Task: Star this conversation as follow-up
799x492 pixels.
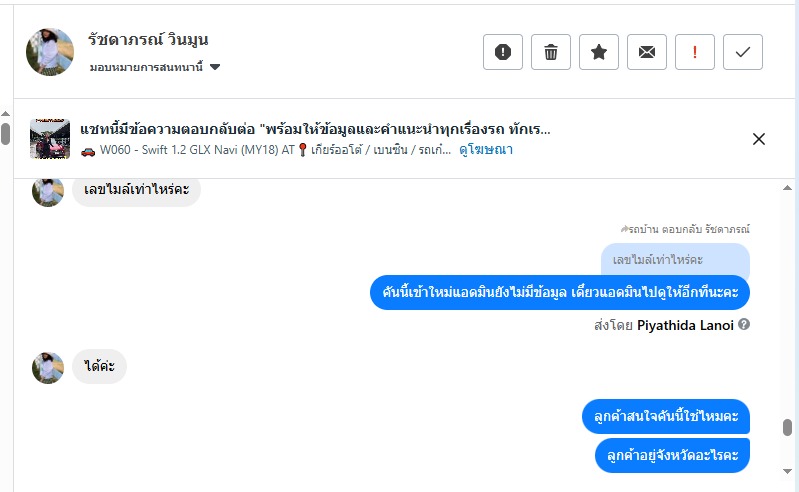Action: click(x=599, y=52)
